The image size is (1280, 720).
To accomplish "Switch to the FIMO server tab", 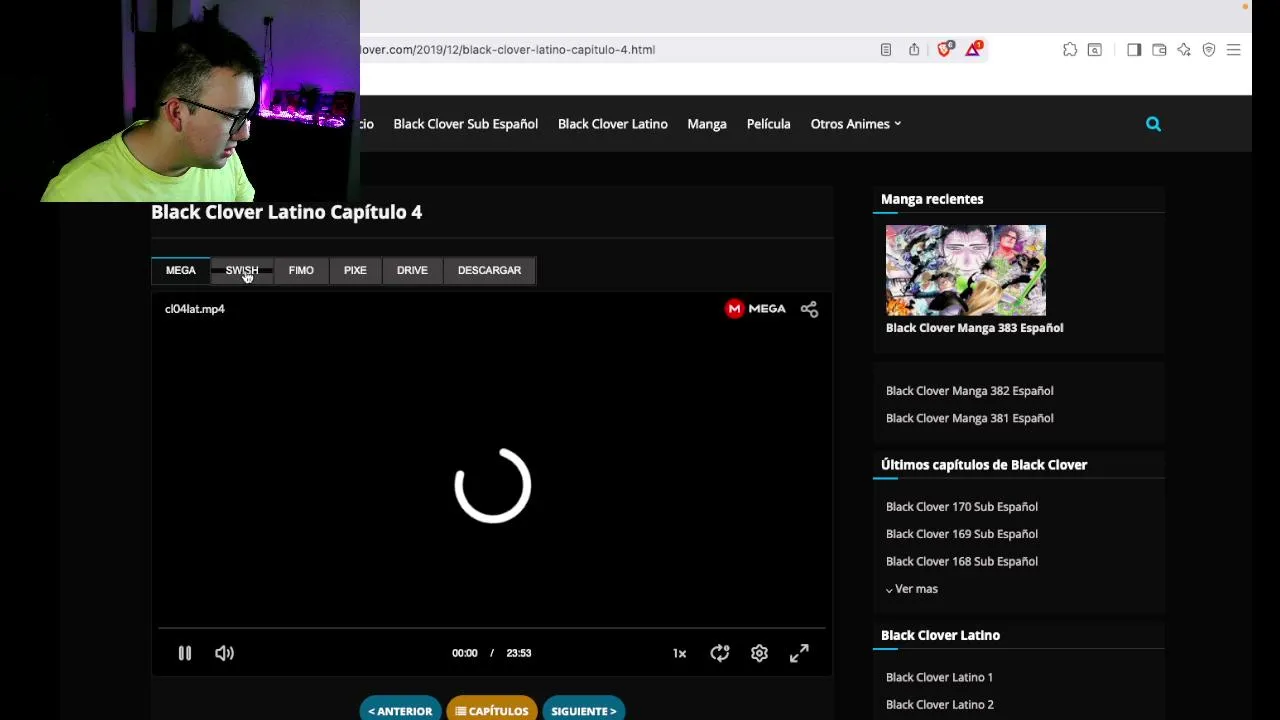I will click(301, 270).
